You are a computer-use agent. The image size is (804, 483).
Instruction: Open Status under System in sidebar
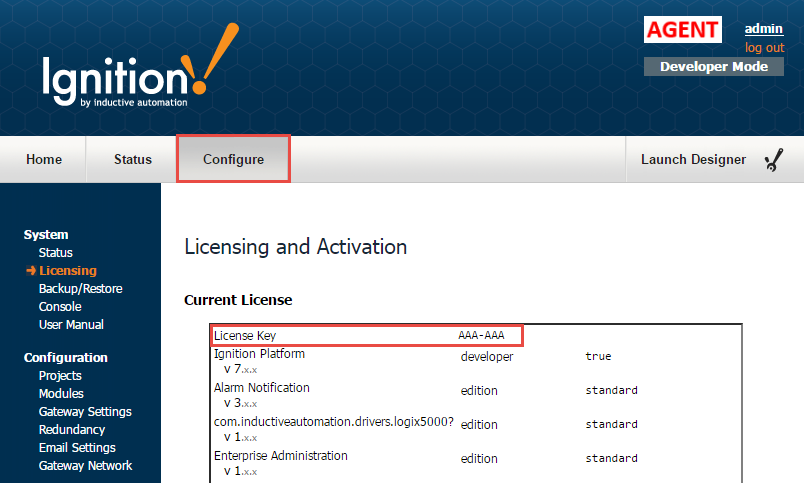coord(55,253)
